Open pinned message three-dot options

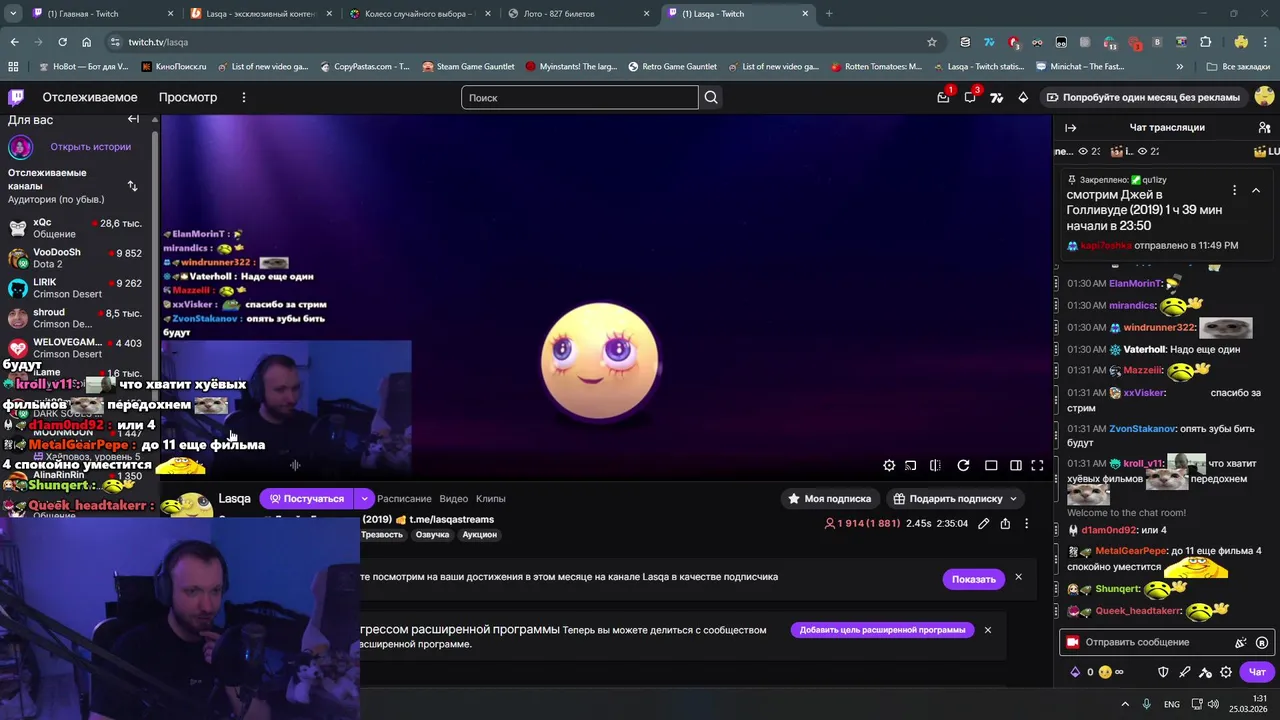point(1234,190)
